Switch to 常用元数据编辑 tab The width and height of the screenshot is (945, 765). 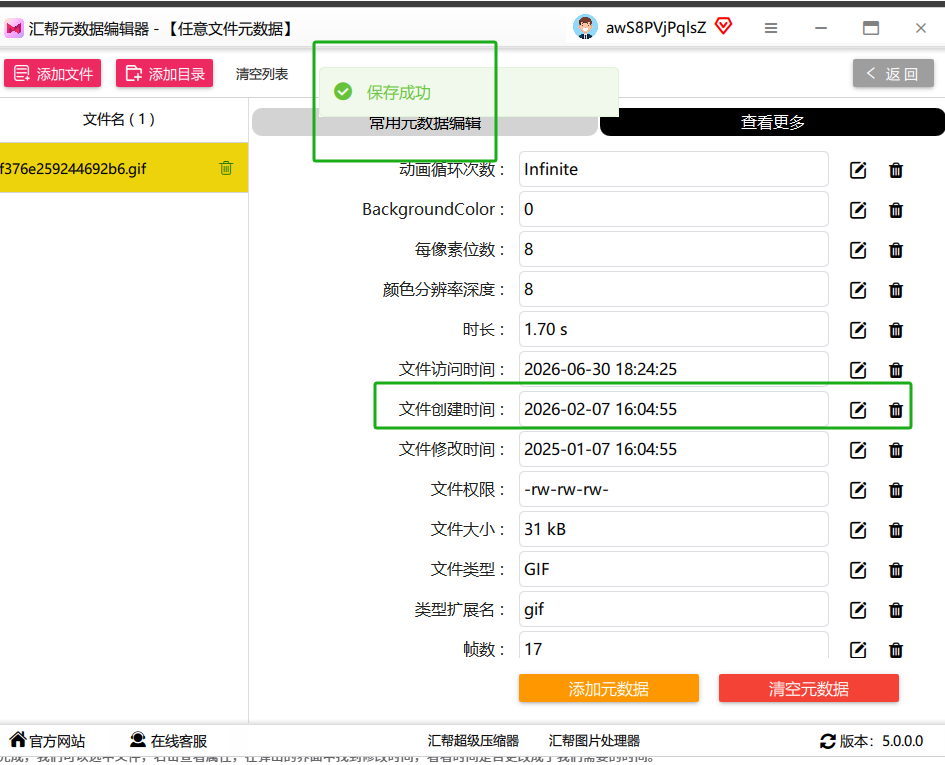pyautogui.click(x=425, y=123)
